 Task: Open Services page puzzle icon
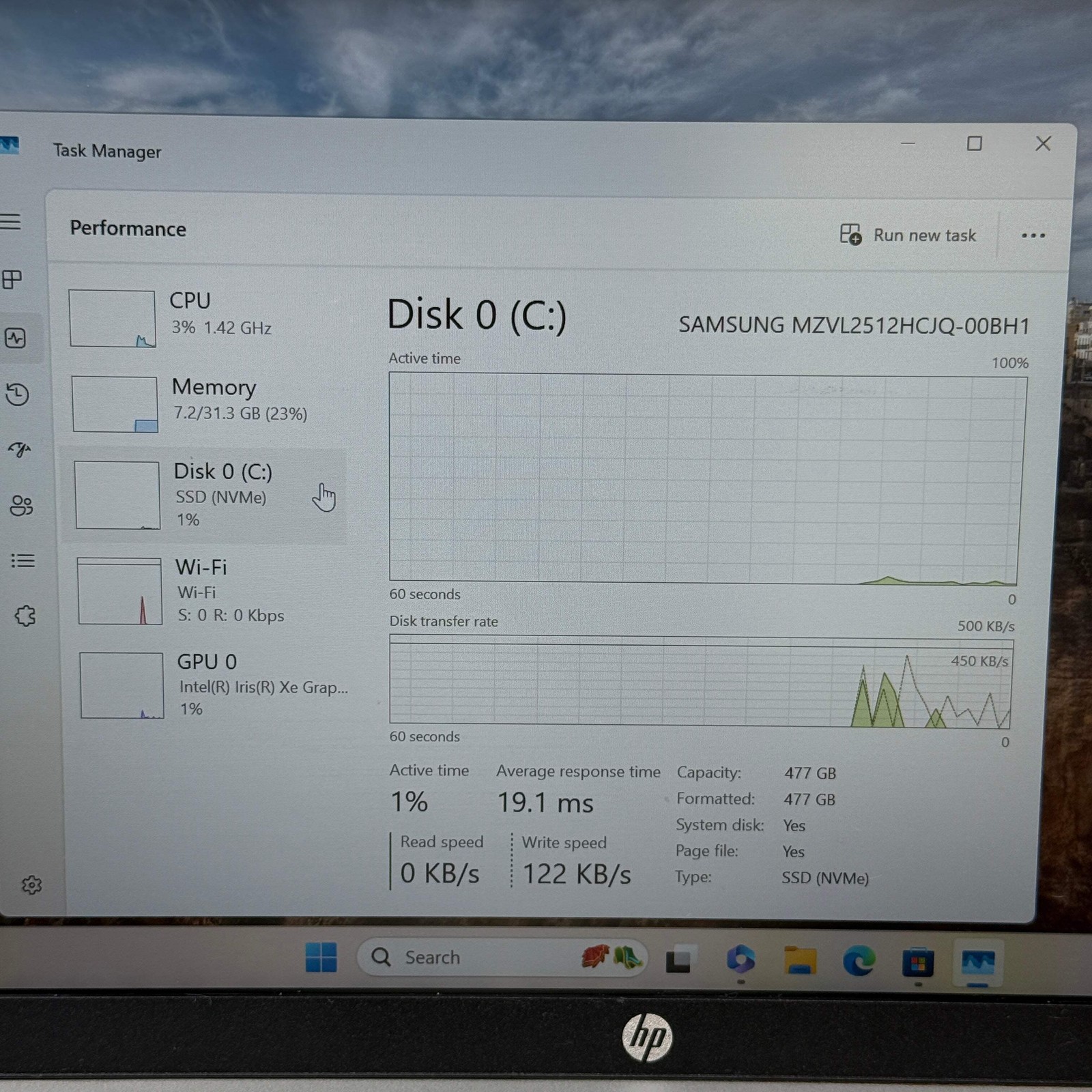pyautogui.click(x=25, y=616)
